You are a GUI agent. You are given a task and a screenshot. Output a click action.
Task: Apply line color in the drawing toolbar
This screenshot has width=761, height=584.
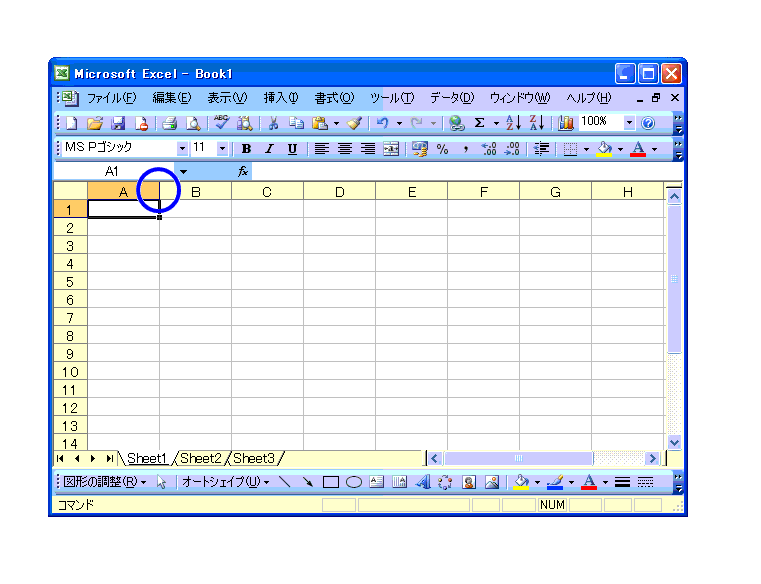(x=555, y=482)
